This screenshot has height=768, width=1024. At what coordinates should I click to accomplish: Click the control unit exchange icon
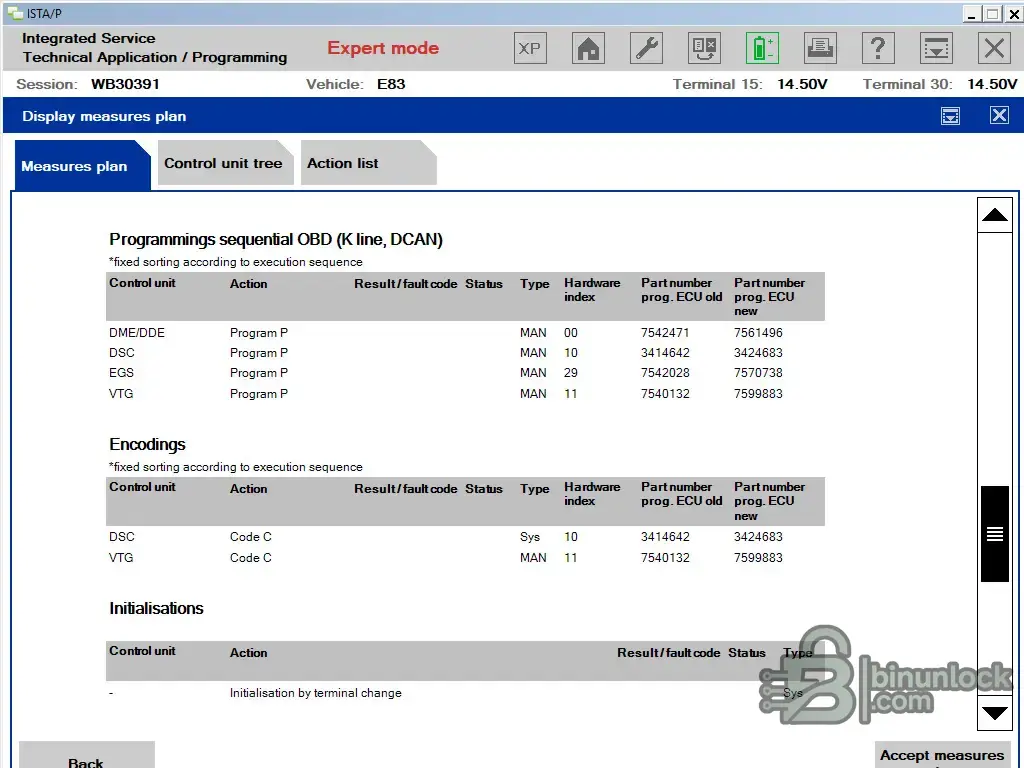(704, 48)
